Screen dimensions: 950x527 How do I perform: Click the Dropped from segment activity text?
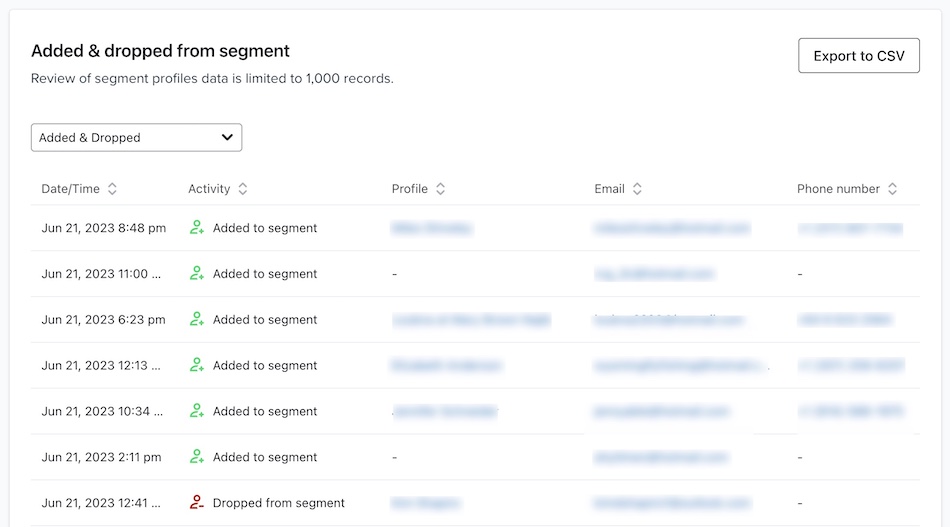[x=278, y=503]
